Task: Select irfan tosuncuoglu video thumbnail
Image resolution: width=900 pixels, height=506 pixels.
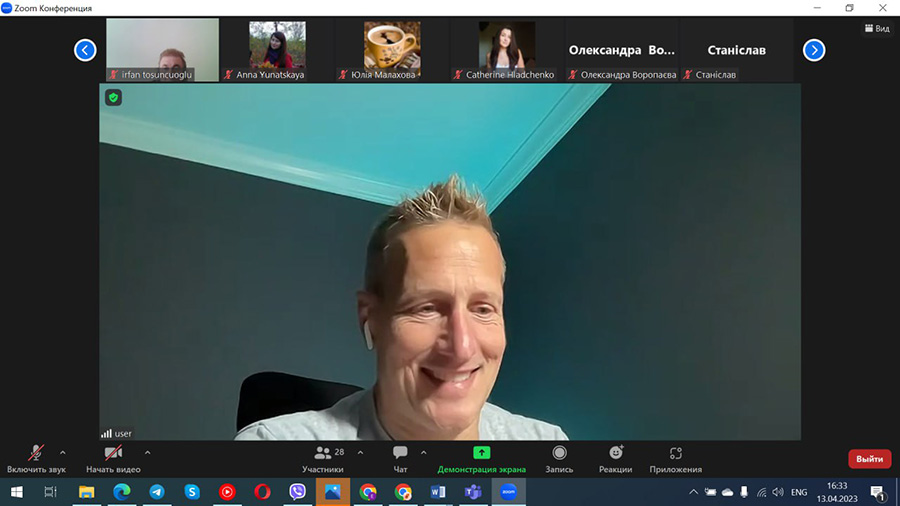Action: (x=162, y=50)
